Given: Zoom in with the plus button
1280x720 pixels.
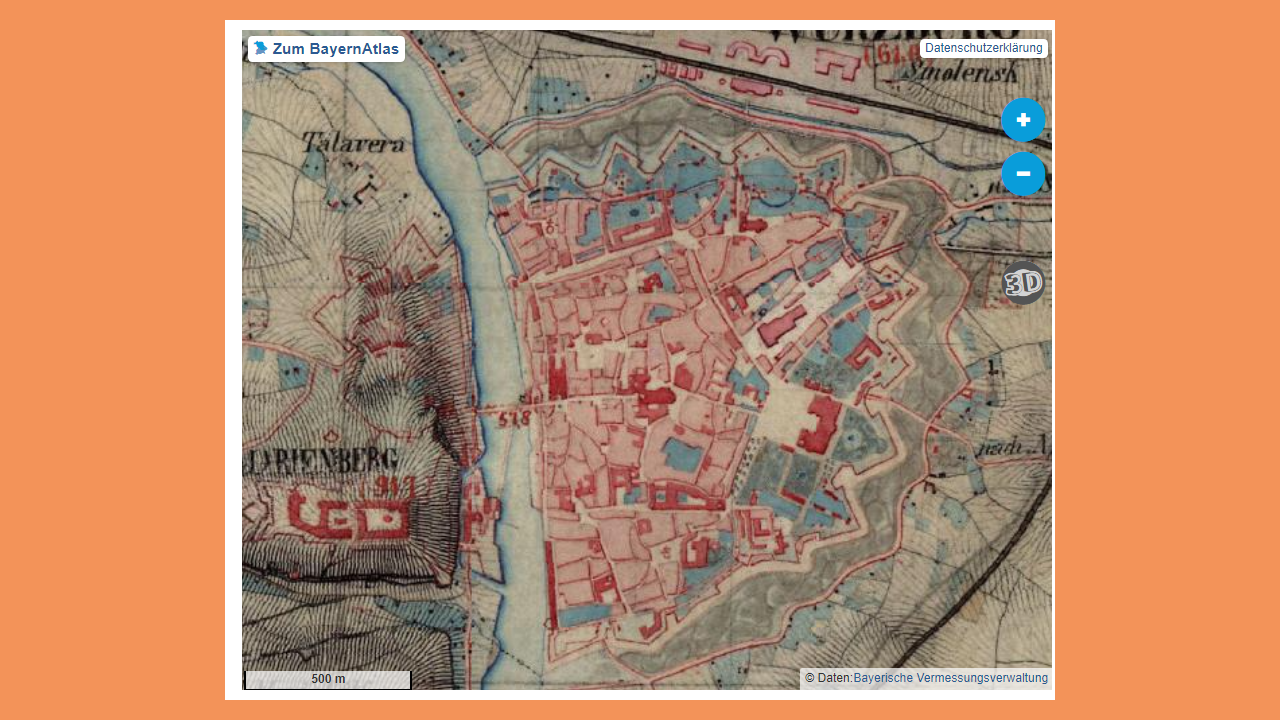Looking at the screenshot, I should (1023, 120).
